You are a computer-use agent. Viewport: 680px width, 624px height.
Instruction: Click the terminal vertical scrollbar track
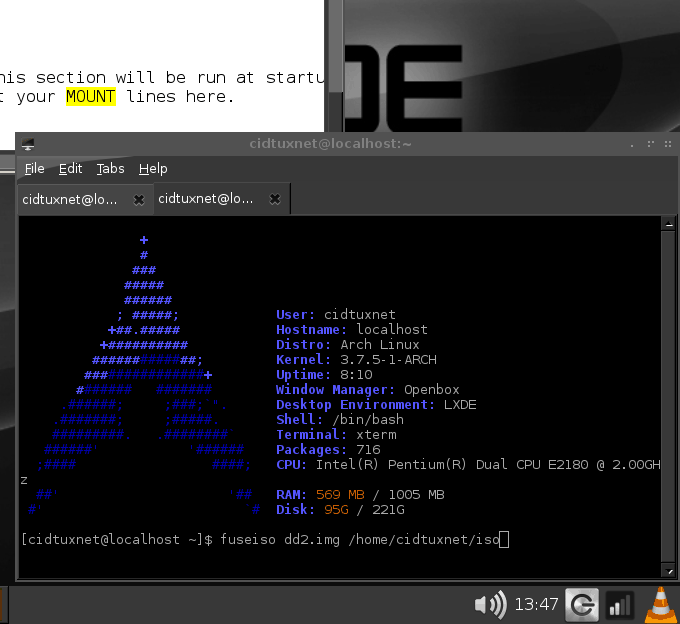668,397
